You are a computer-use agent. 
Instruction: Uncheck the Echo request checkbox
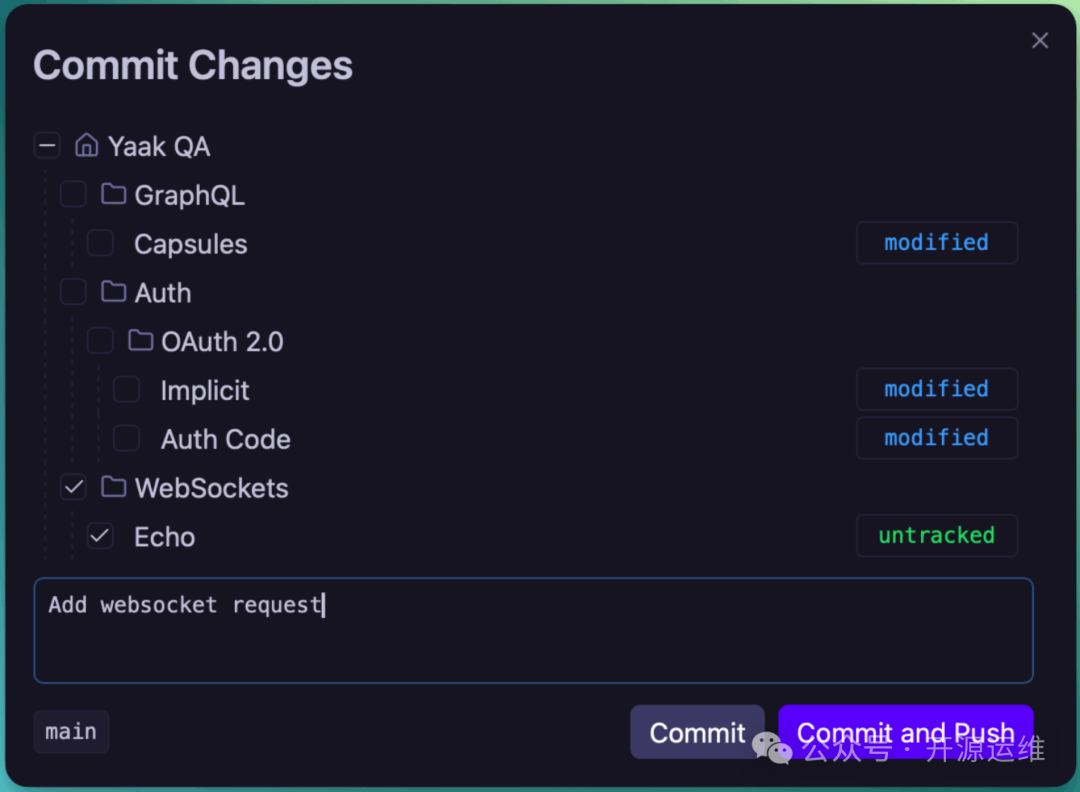100,536
